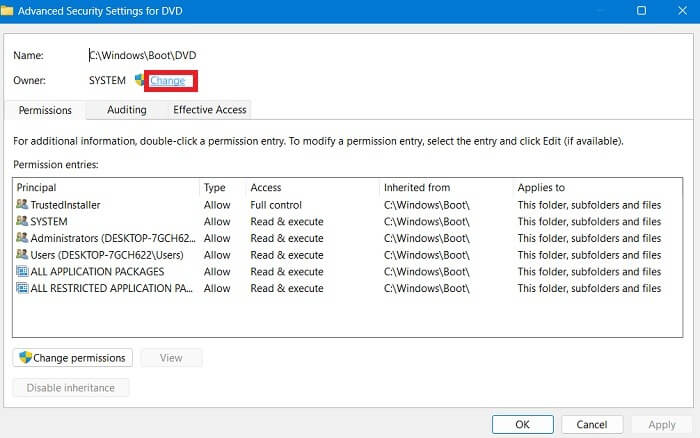Screen dimensions: 700x438
Task: Open the Auditing tab
Action: pyautogui.click(x=127, y=110)
